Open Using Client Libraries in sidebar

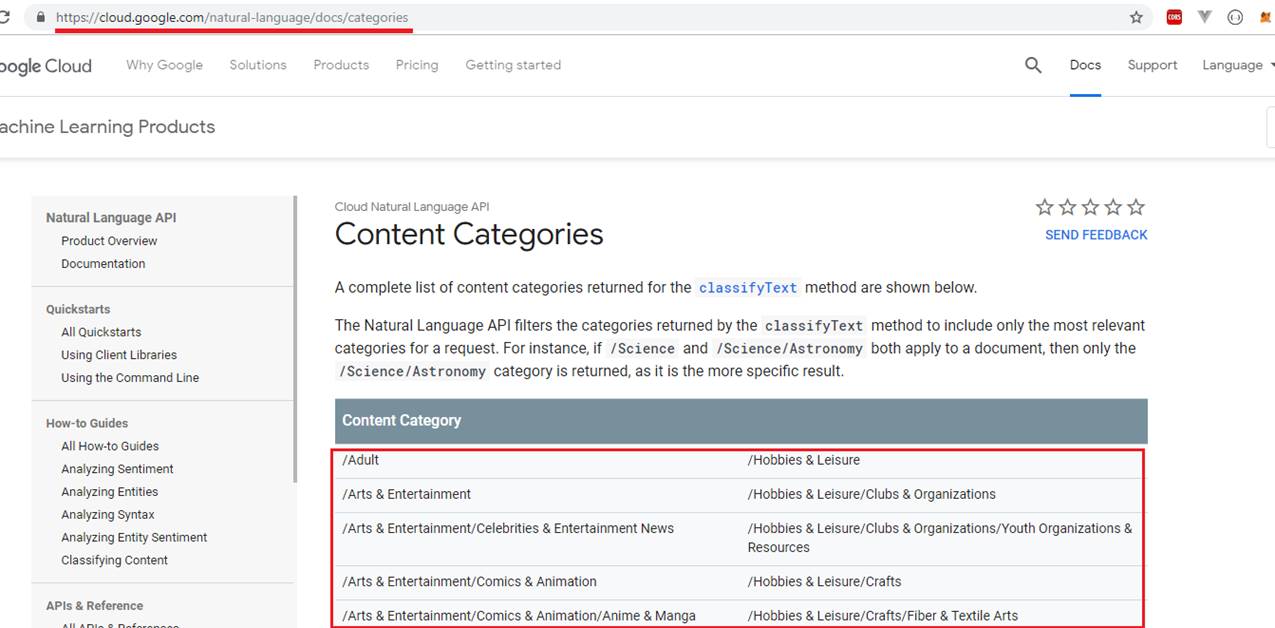click(119, 355)
